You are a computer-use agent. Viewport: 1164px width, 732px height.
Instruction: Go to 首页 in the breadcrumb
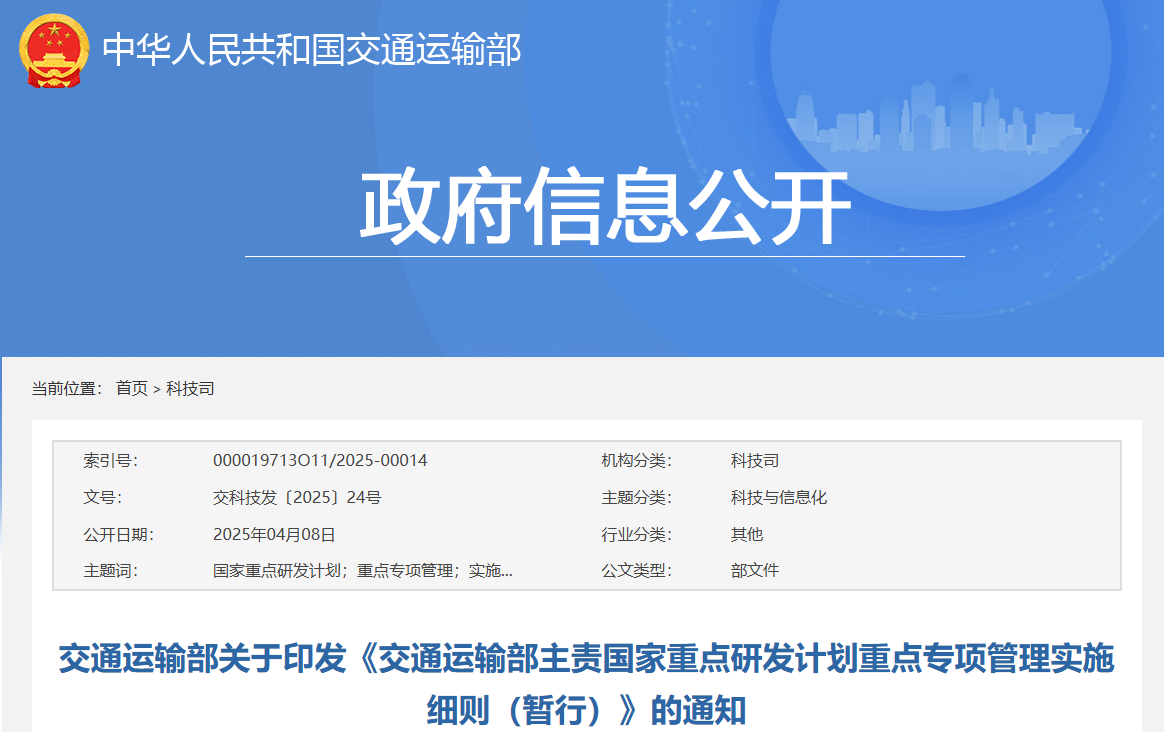131,388
